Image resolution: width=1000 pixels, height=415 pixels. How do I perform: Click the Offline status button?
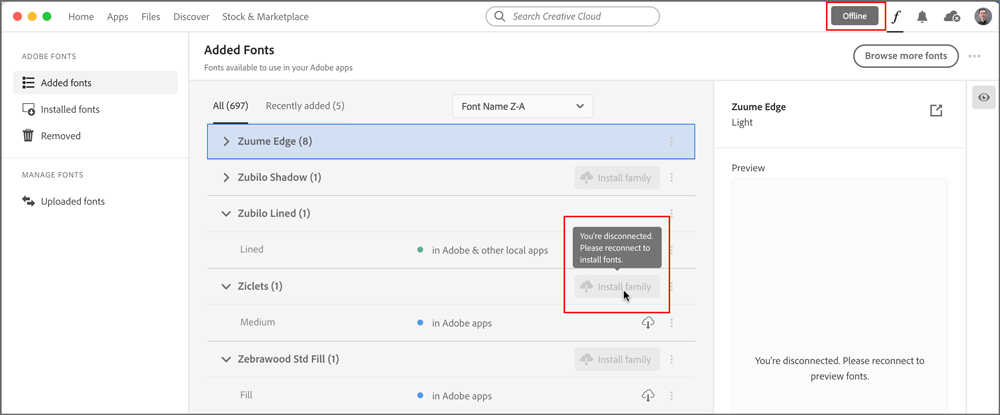click(855, 17)
